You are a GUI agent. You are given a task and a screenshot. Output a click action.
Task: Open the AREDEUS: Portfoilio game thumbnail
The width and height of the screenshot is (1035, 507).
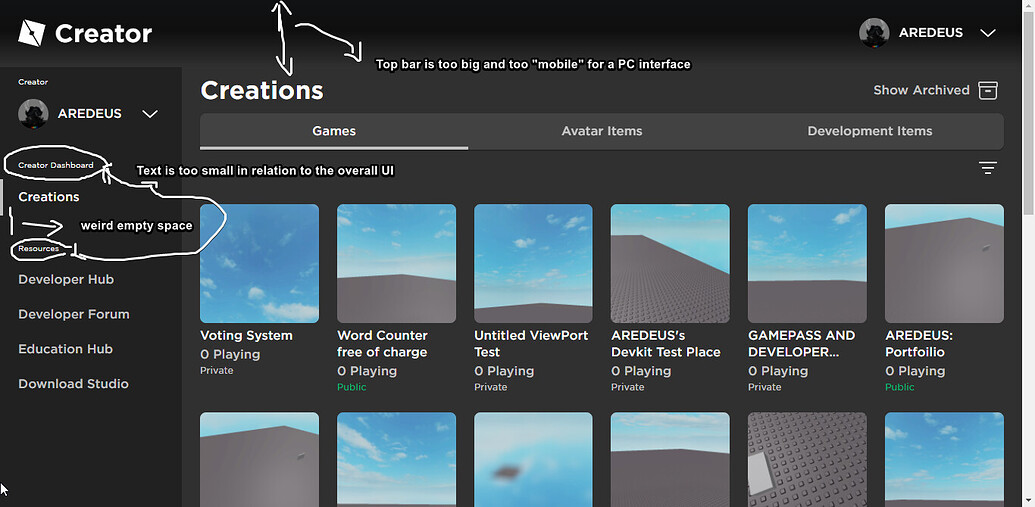944,263
